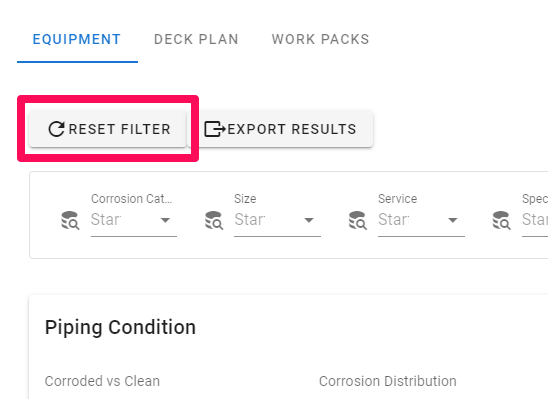Click the database search icon beside Size
The height and width of the screenshot is (399, 548).
pos(214,220)
